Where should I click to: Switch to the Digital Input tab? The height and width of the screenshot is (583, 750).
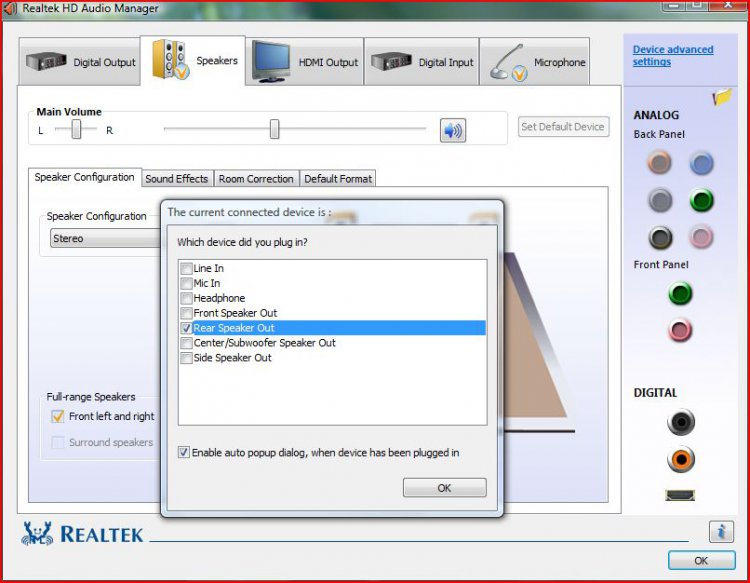421,62
